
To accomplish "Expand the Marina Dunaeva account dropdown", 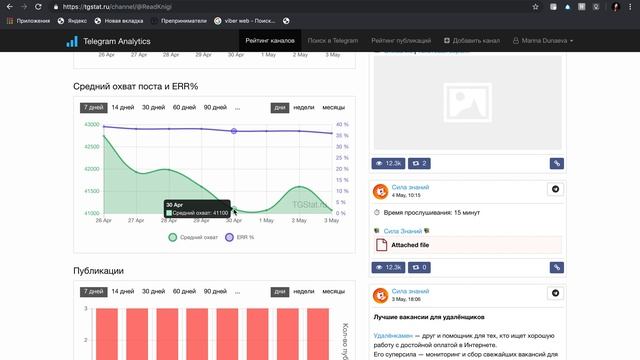I will tap(543, 41).
